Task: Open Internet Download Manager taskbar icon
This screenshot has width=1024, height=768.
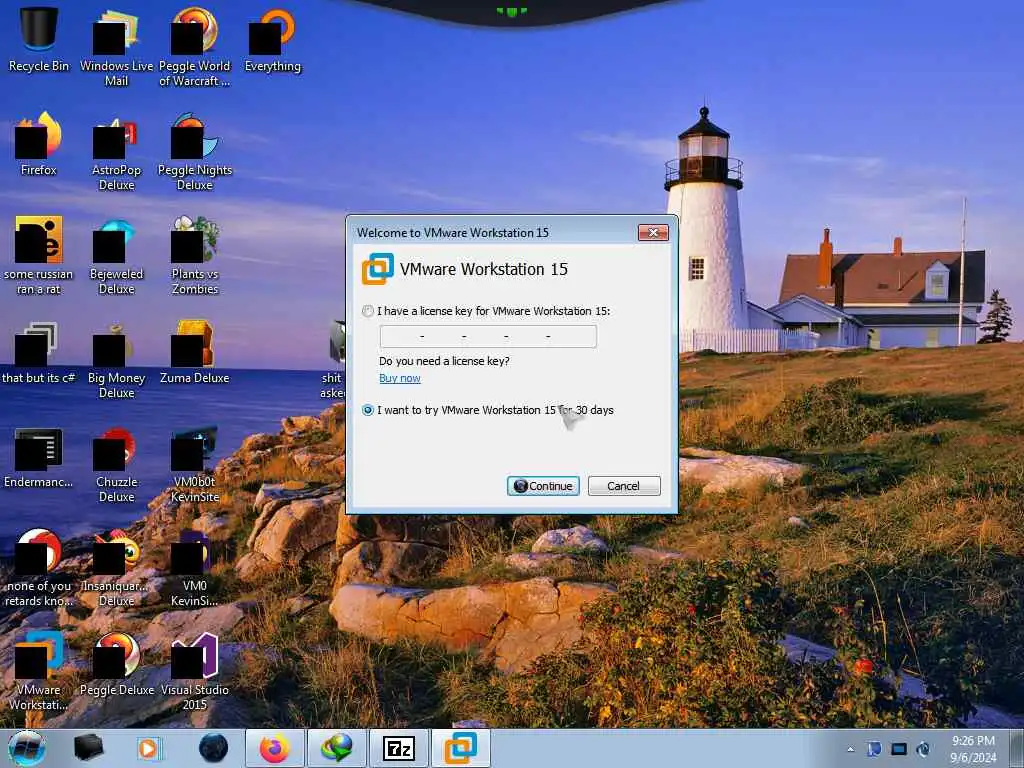Action: 337,748
